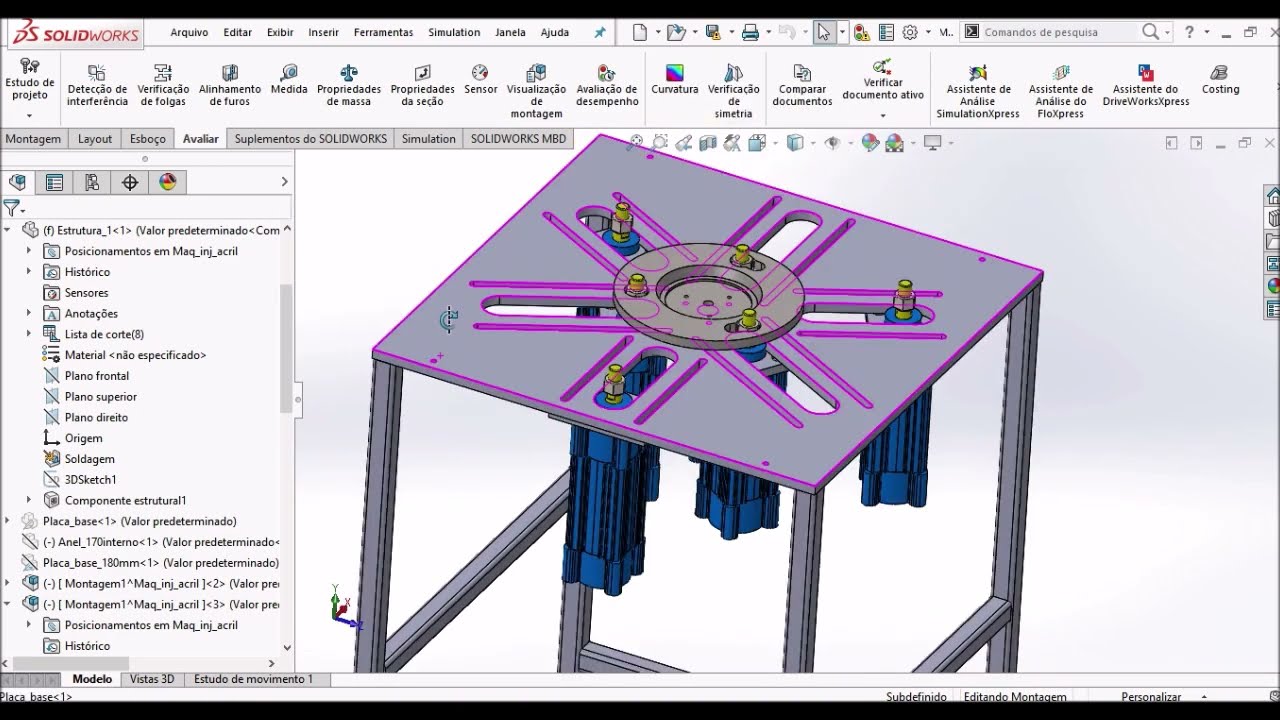Switch to the Esboço ribbon tab
This screenshot has height=720, width=1280.
(148, 139)
